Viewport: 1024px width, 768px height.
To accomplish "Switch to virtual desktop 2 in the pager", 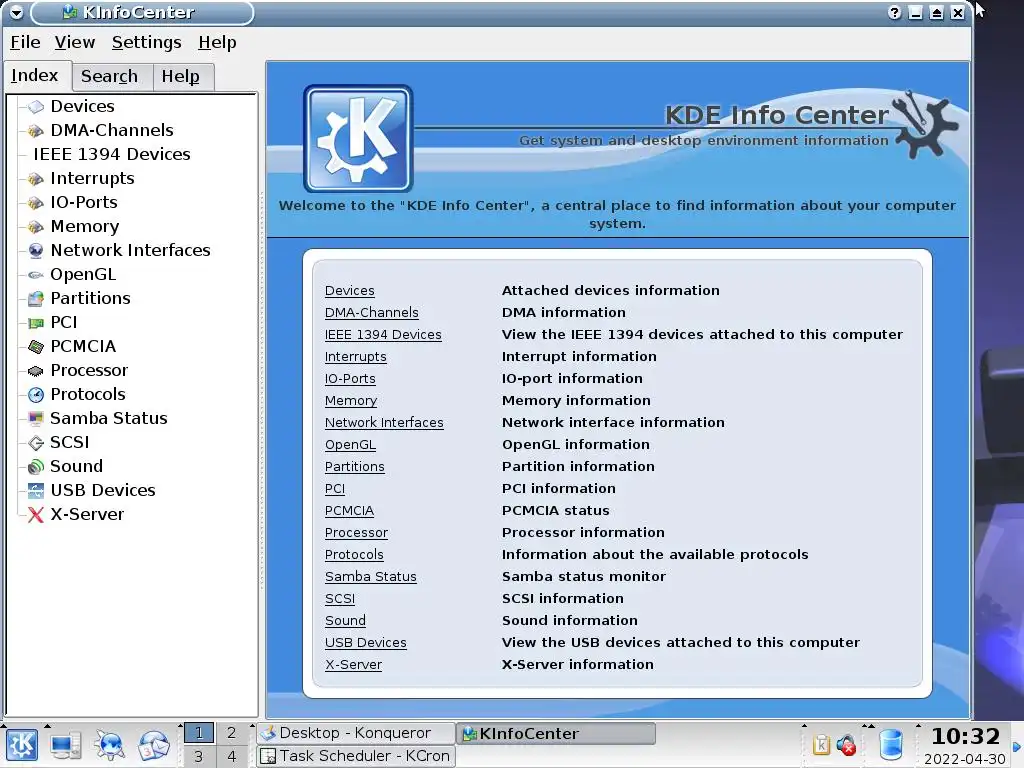I will [231, 733].
